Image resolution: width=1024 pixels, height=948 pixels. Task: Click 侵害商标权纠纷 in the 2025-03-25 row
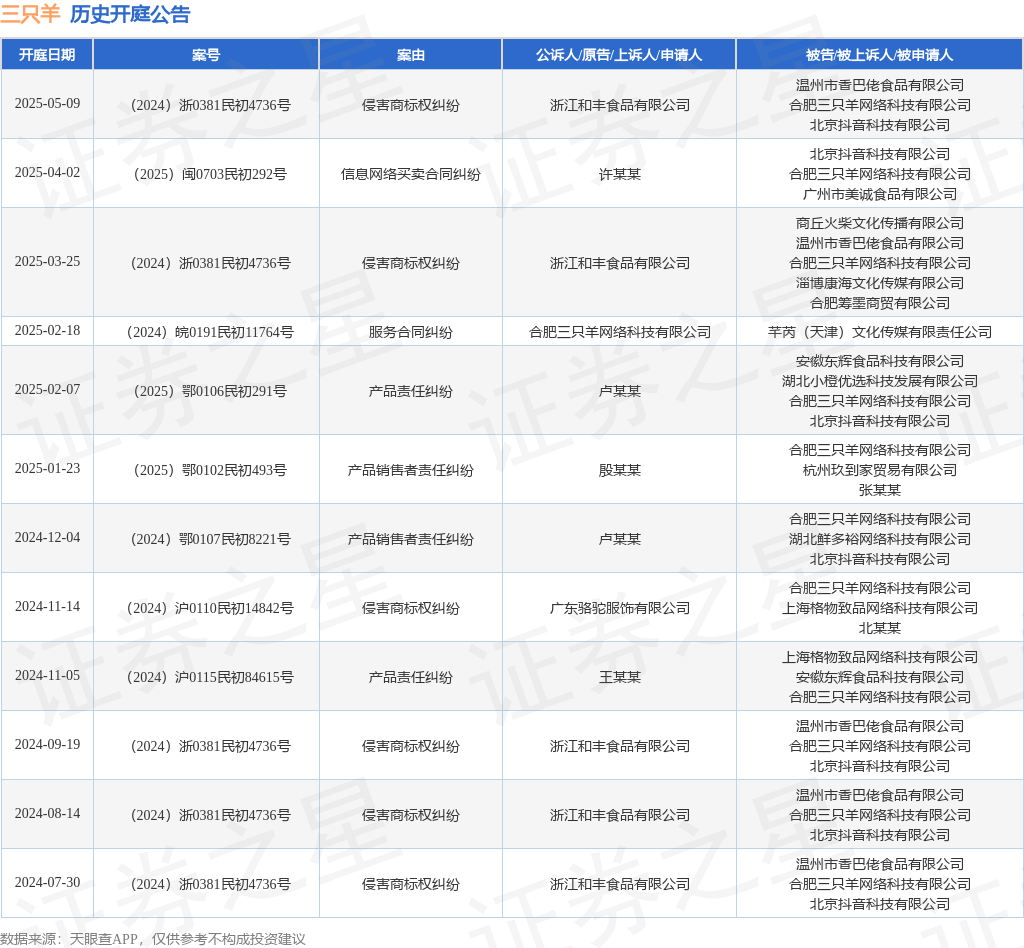click(411, 263)
